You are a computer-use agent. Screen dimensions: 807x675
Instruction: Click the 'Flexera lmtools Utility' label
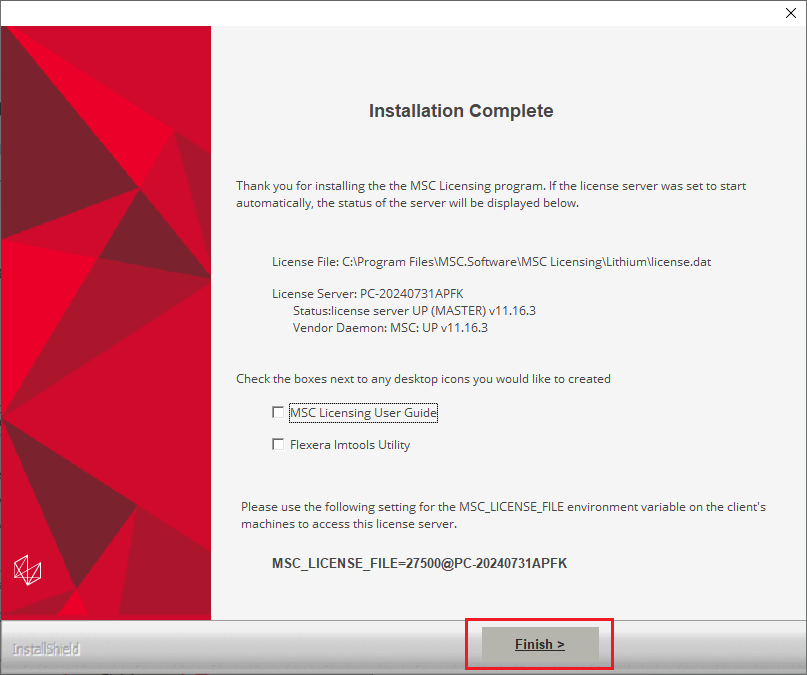point(350,445)
